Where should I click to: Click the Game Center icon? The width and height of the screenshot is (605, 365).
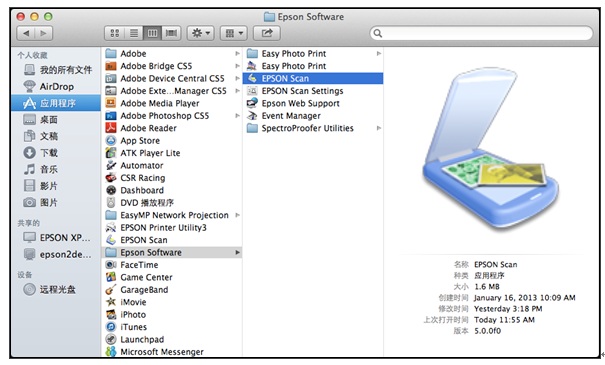111,277
